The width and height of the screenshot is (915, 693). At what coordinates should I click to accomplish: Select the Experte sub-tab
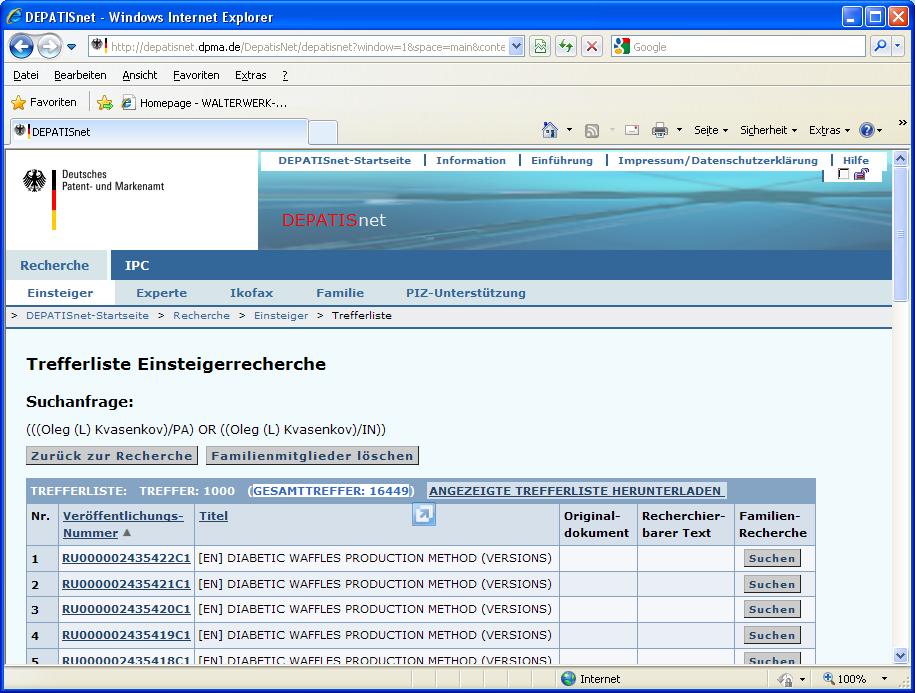pyautogui.click(x=162, y=293)
